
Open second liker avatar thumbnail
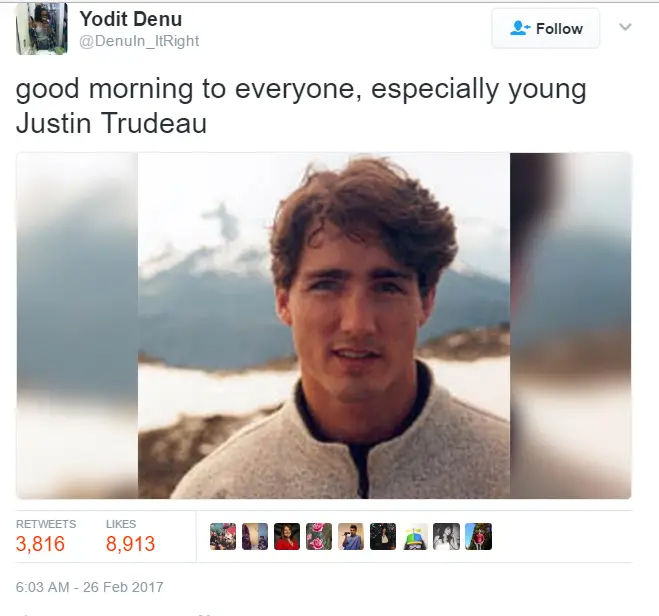[x=255, y=536]
